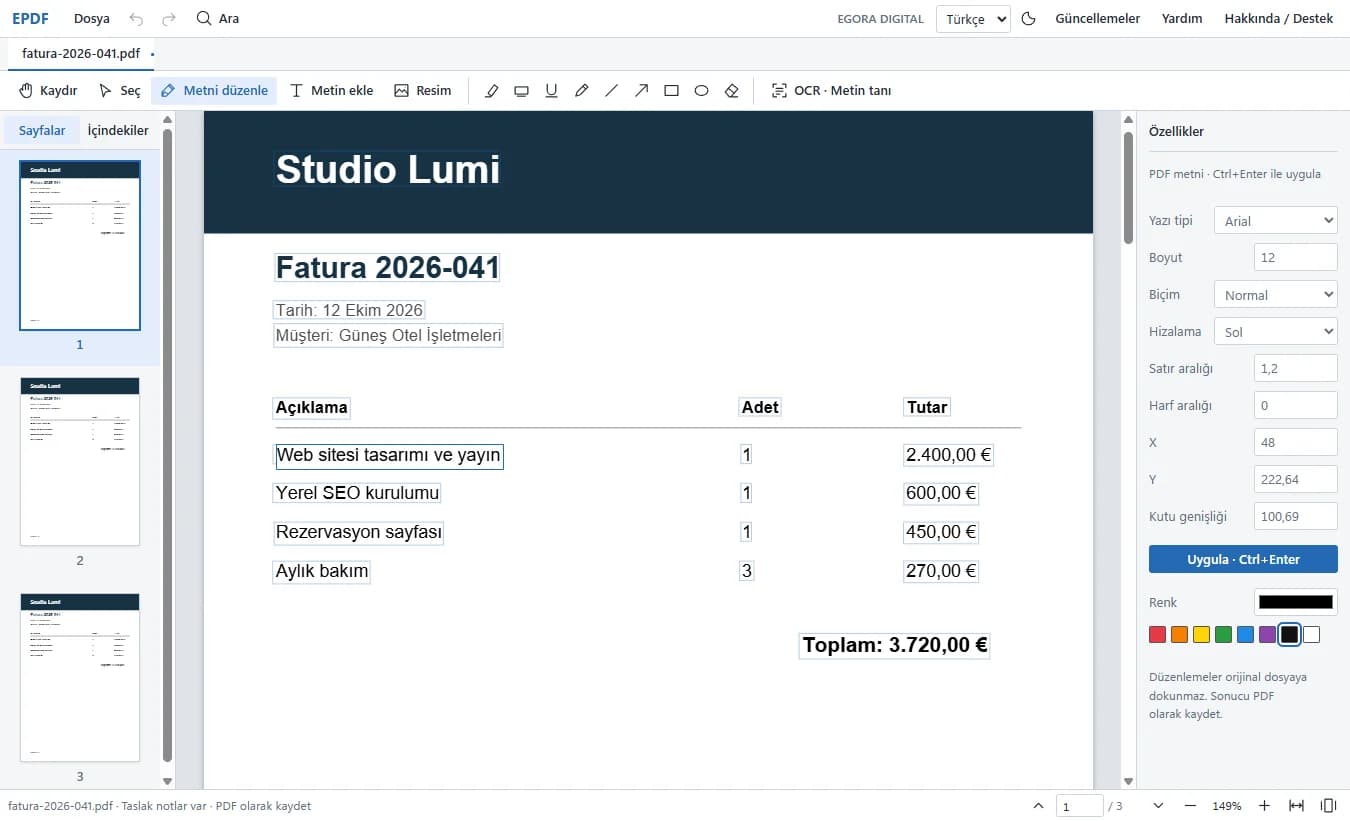Viewport: 1350px width, 821px height.
Task: Pick the rectangle shape tool
Action: click(671, 91)
